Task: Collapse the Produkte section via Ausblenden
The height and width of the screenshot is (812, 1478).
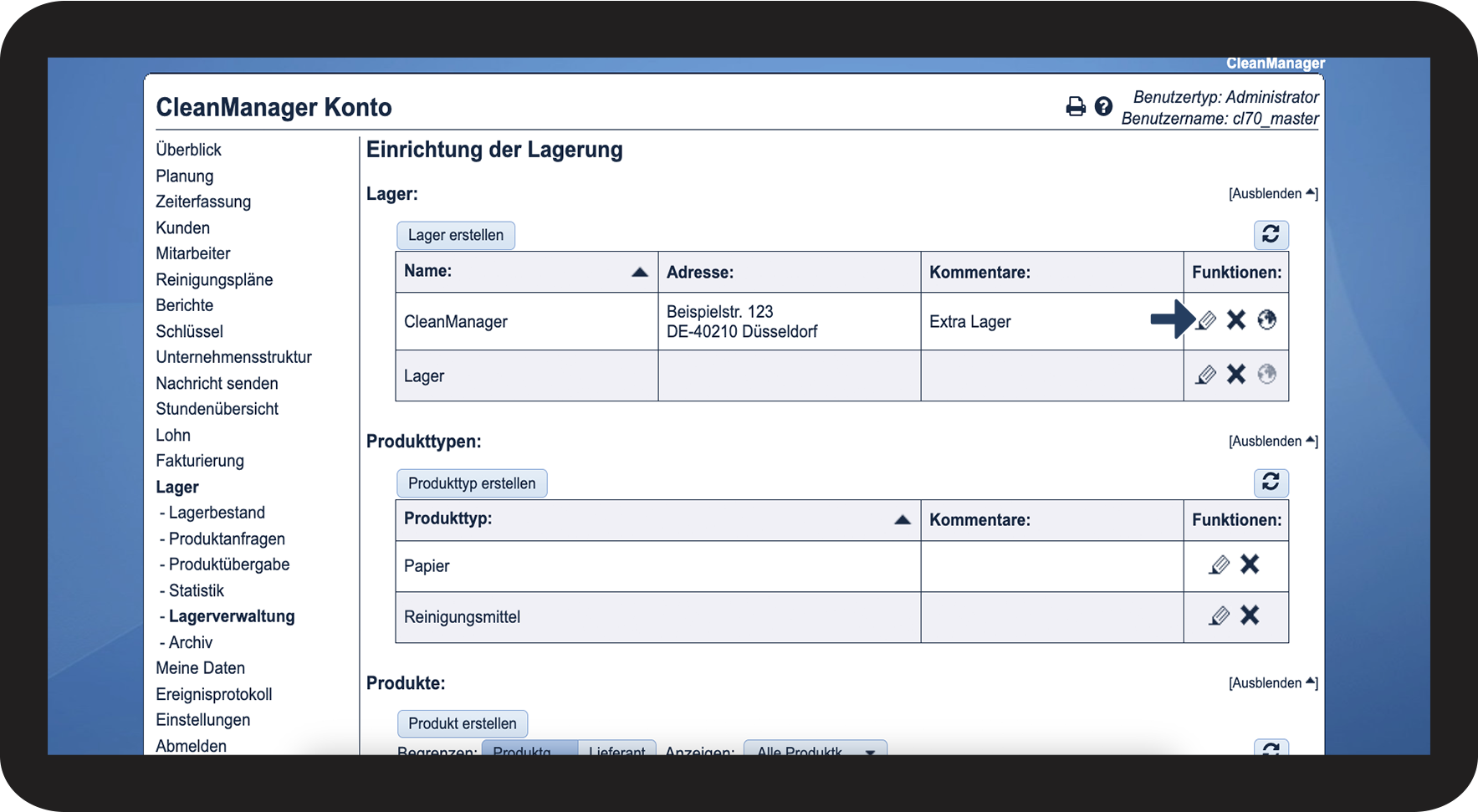Action: click(x=1272, y=683)
